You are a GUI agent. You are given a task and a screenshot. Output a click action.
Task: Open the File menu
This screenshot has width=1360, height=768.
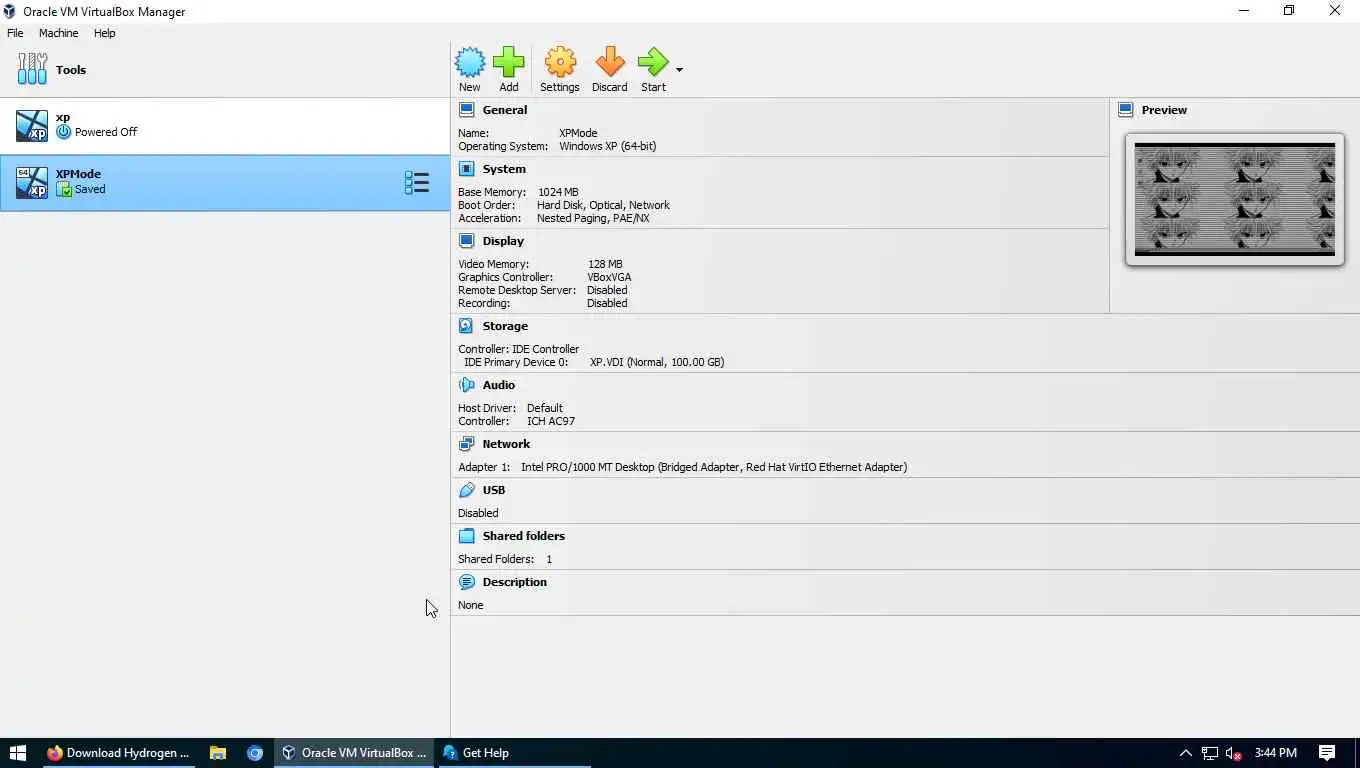(x=15, y=33)
